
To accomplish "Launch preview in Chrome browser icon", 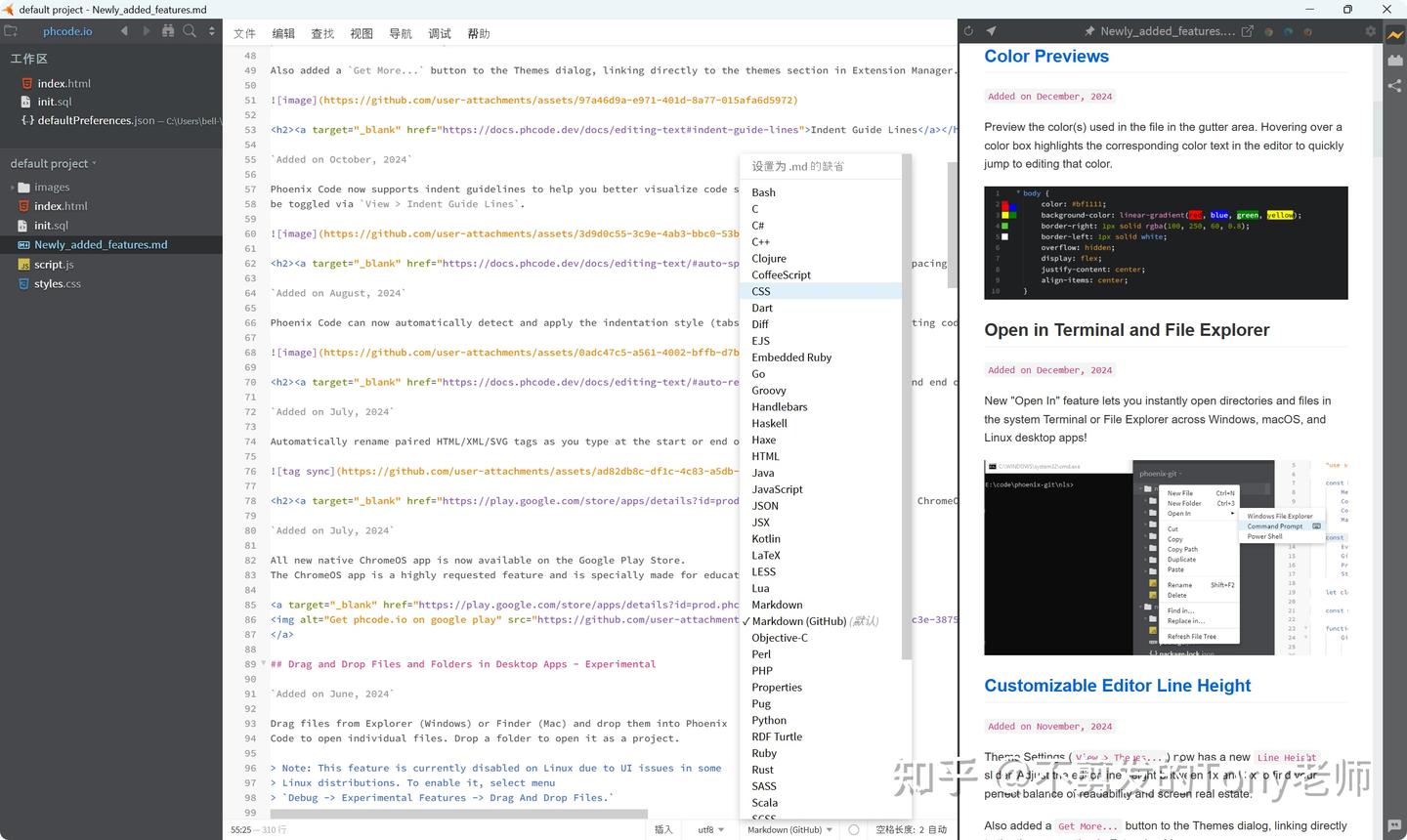I will [1267, 30].
